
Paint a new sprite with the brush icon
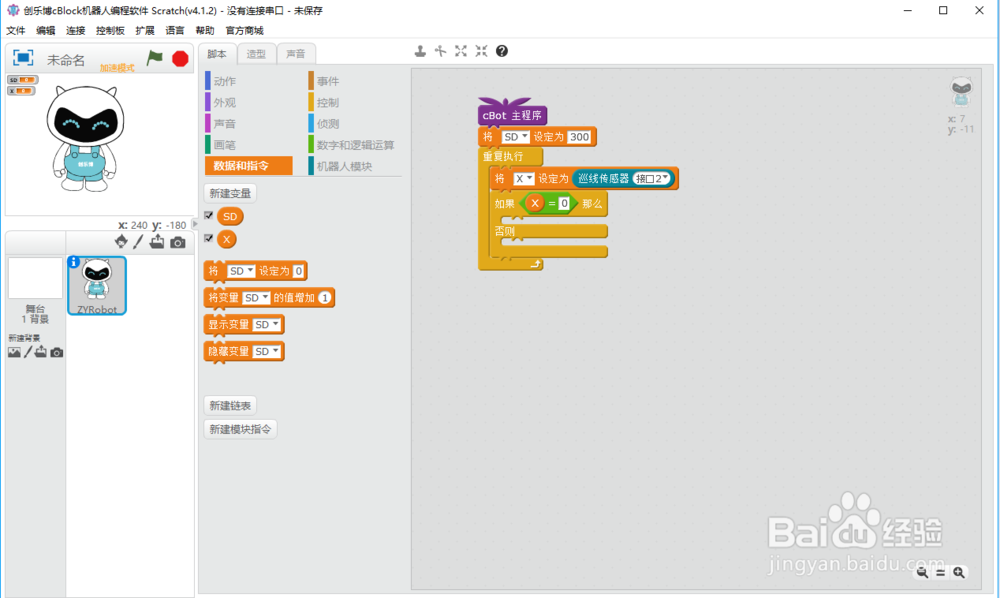(x=138, y=241)
